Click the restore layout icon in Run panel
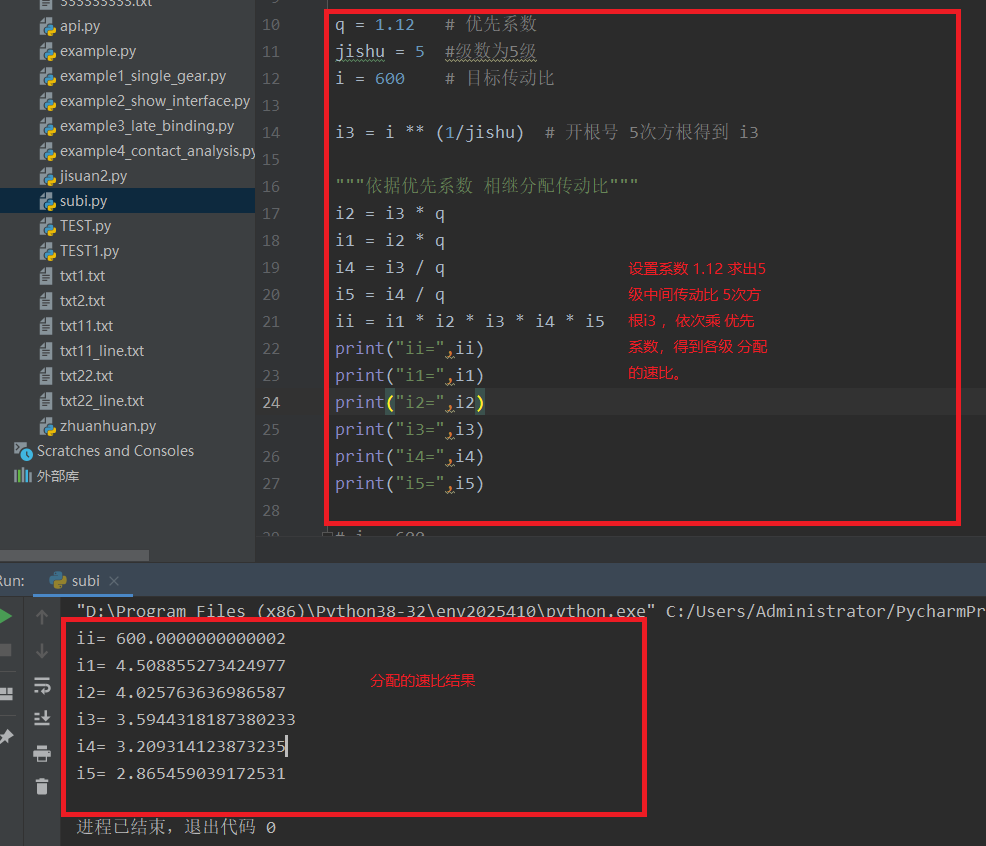 (5, 693)
